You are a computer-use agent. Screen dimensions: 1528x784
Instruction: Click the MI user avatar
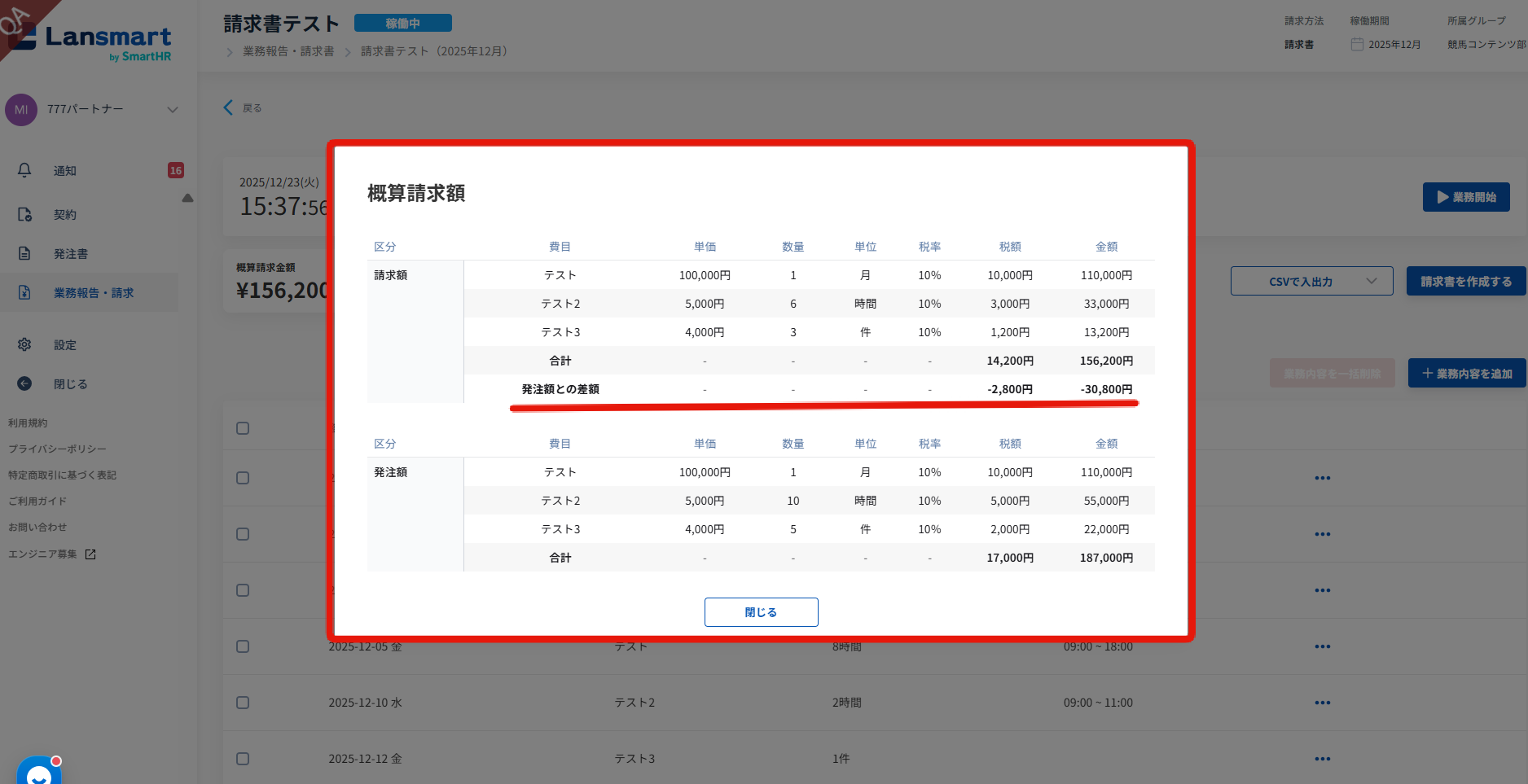tap(21, 110)
